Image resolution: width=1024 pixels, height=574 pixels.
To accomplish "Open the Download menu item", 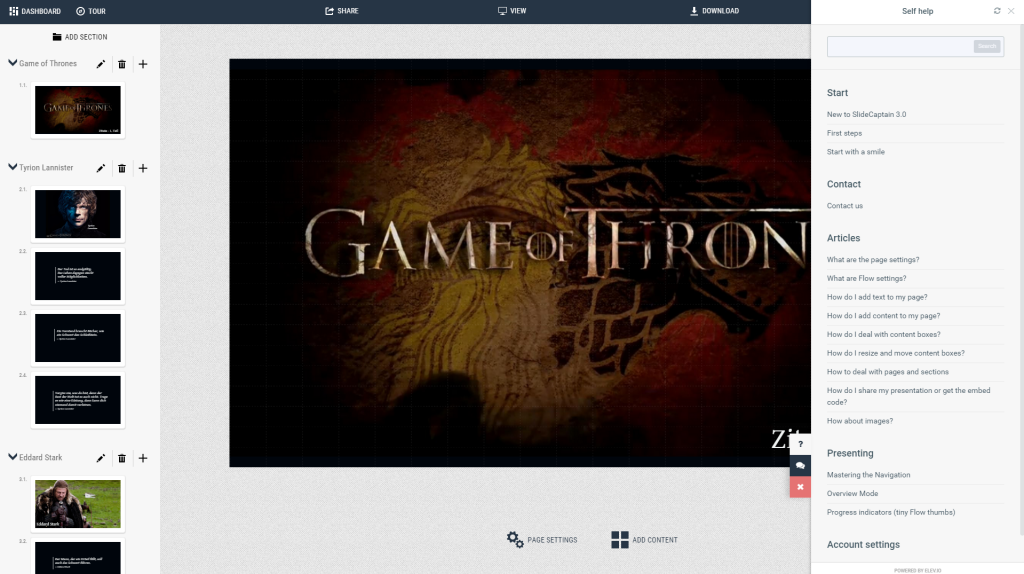I will point(714,11).
